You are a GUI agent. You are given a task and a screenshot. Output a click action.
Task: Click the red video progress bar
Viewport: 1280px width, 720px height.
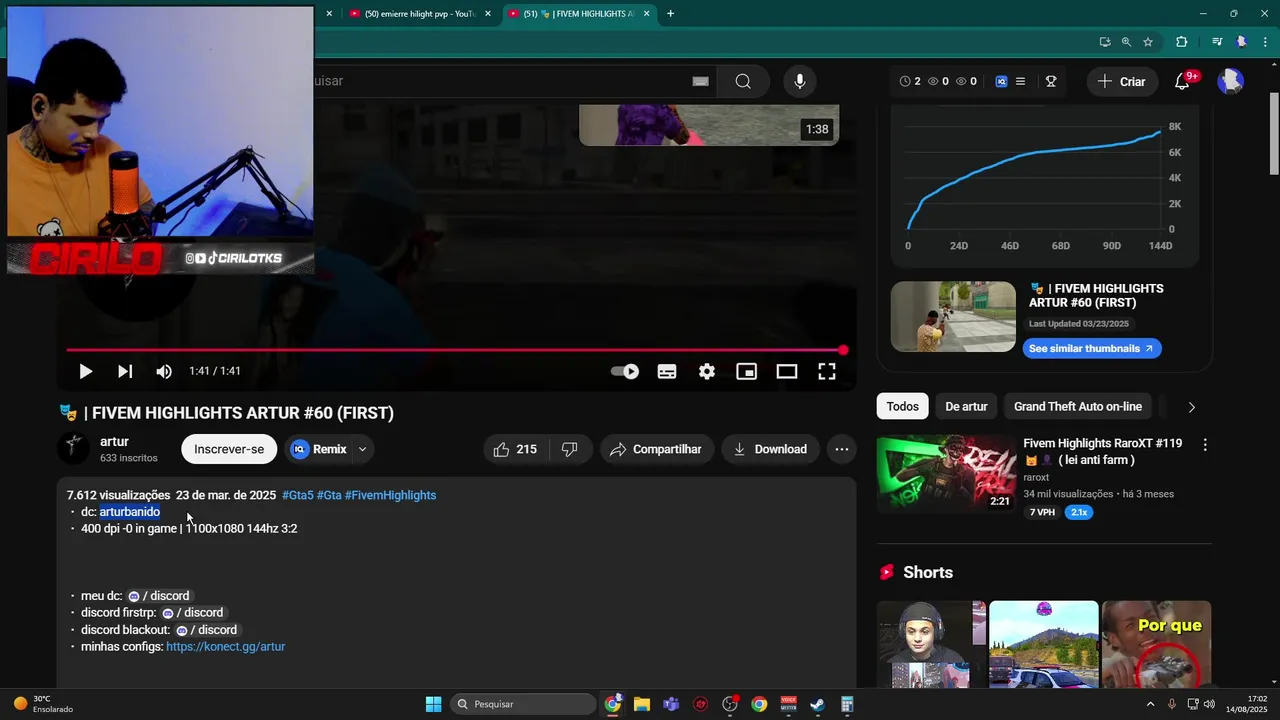[x=455, y=350]
